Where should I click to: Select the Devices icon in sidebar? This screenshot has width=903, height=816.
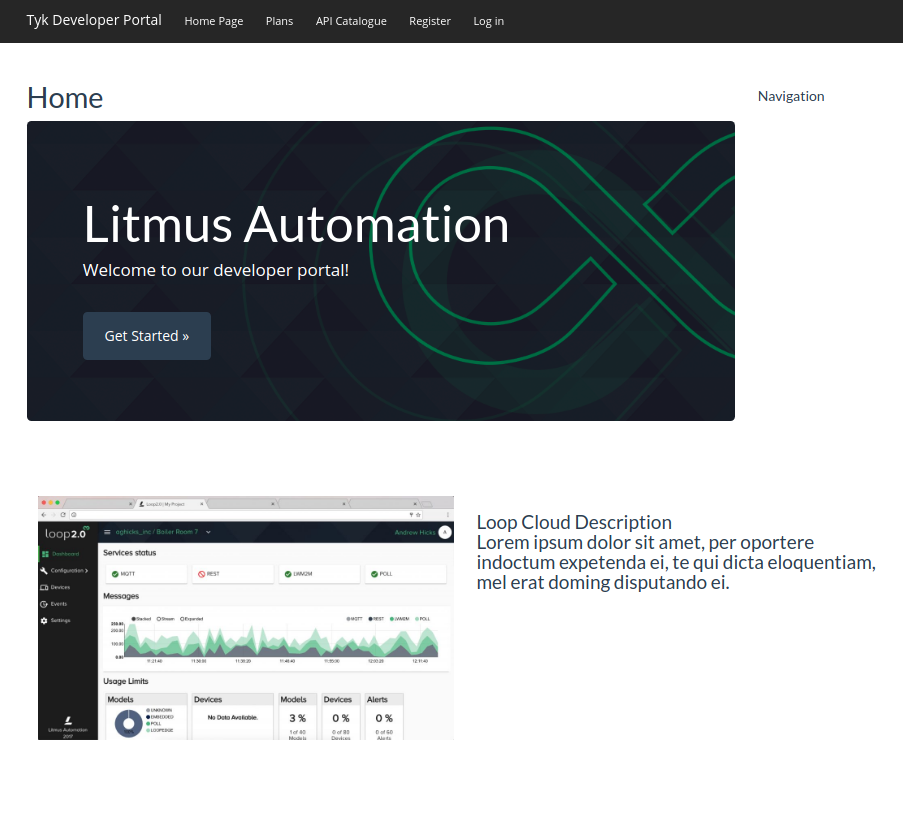click(44, 587)
